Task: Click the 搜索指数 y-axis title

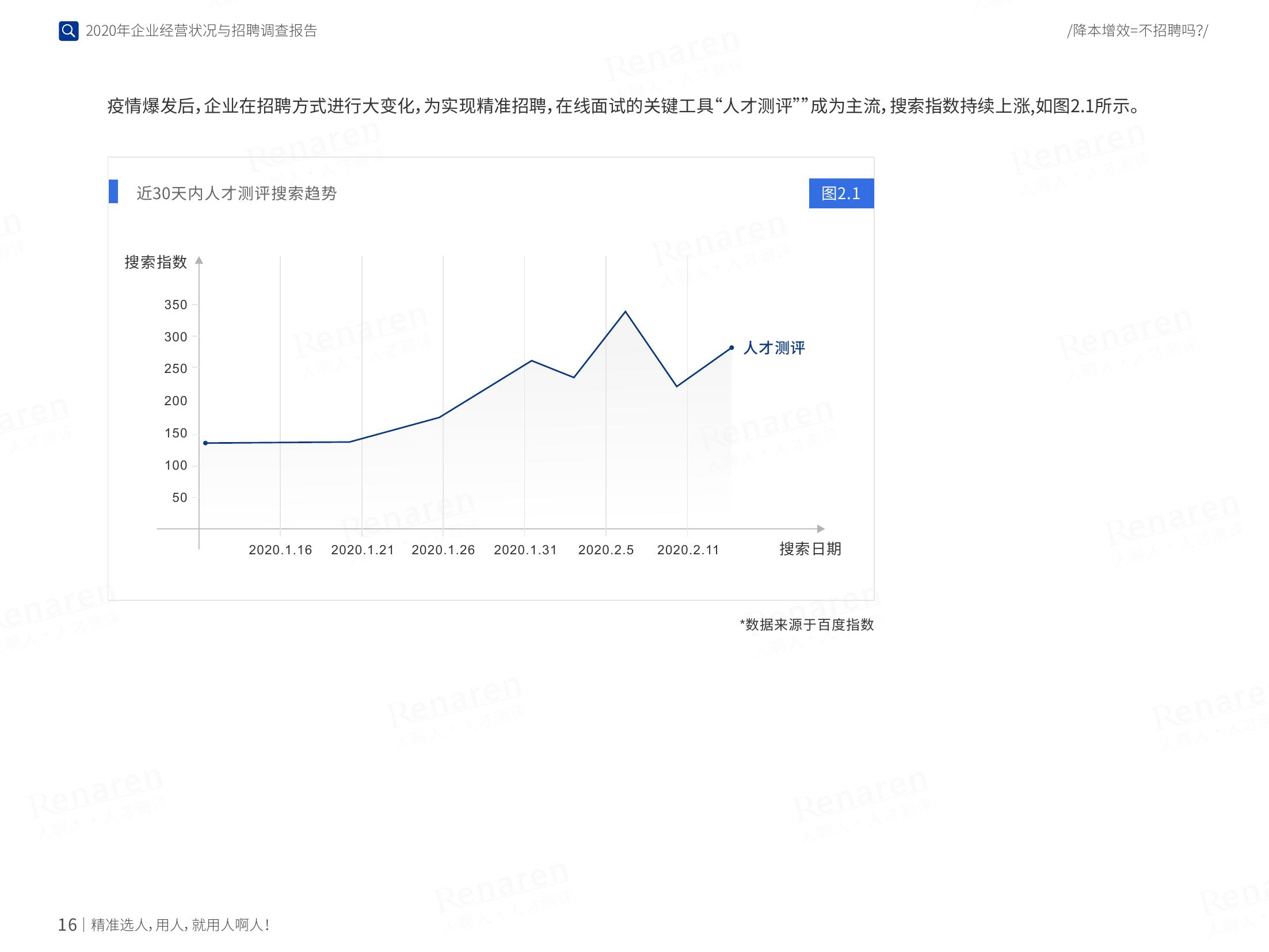Action: coord(156,262)
